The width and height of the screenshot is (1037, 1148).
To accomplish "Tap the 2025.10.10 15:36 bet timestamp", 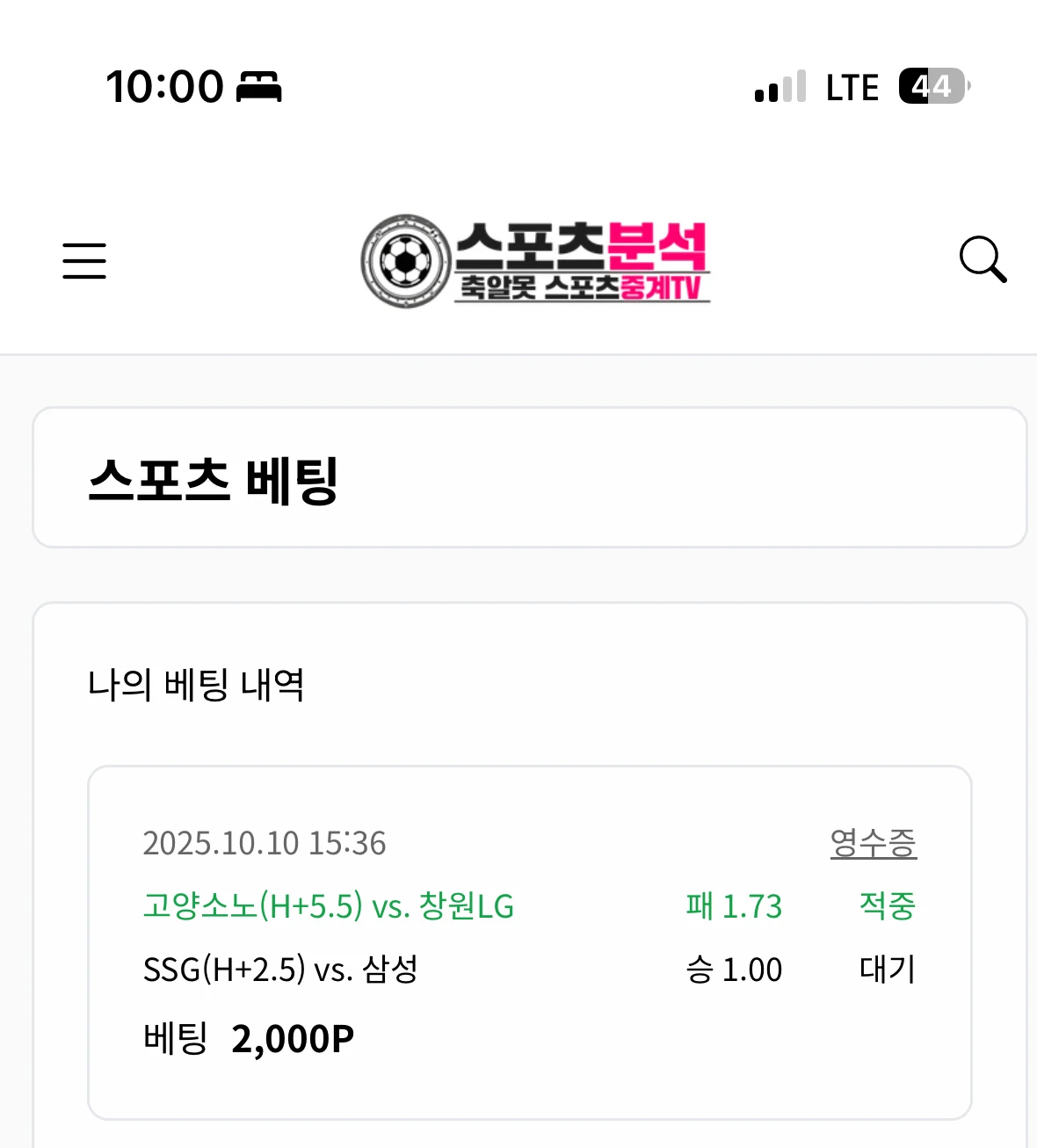I will pyautogui.click(x=265, y=844).
